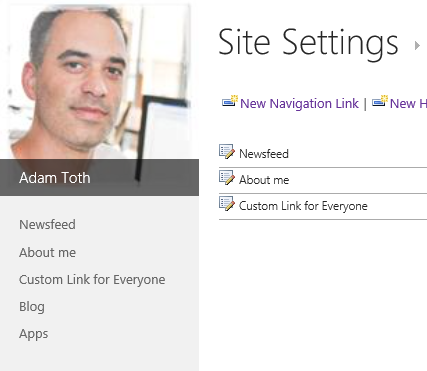
Task: Click the breadcrumb arrow after Site Settings
Action: coord(417,45)
